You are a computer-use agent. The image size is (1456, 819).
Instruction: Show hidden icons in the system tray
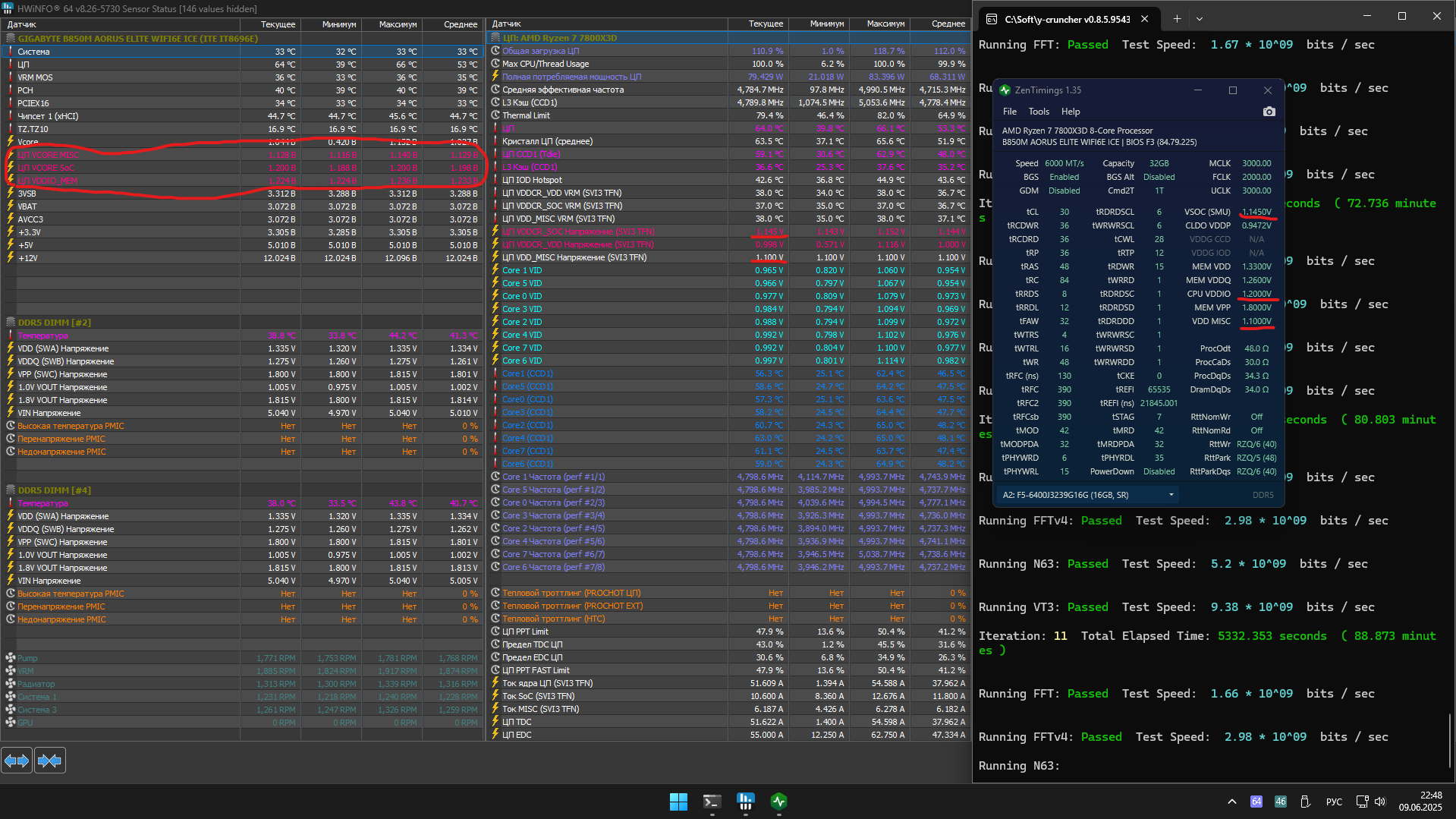[1231, 802]
